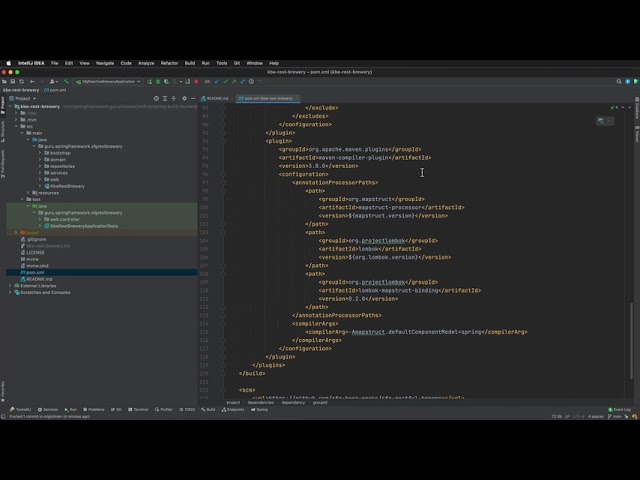The height and width of the screenshot is (480, 640).
Task: Click the editor vertical scrollbar
Action: coord(631,339)
